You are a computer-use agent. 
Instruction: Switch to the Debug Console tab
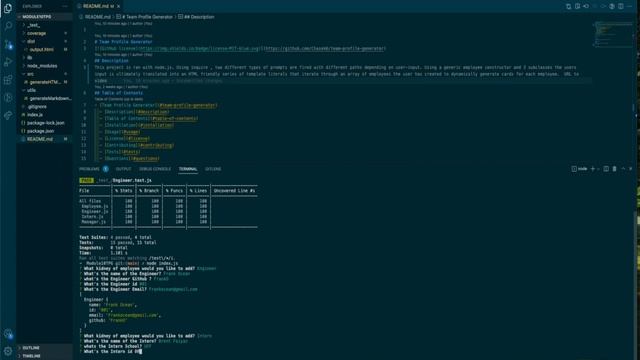click(155, 169)
